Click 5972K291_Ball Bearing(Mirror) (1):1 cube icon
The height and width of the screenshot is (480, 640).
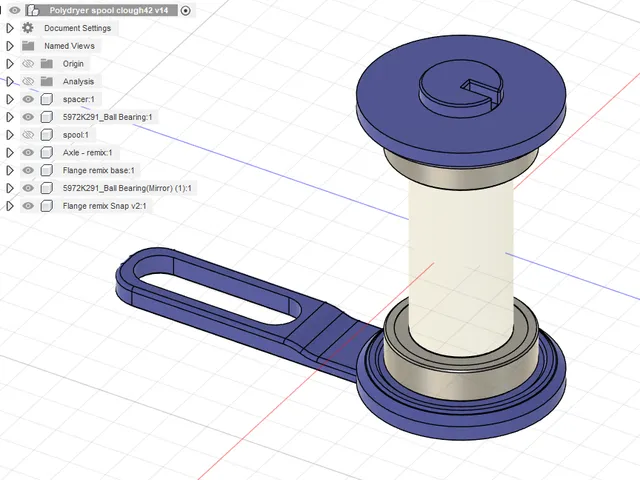tap(47, 188)
